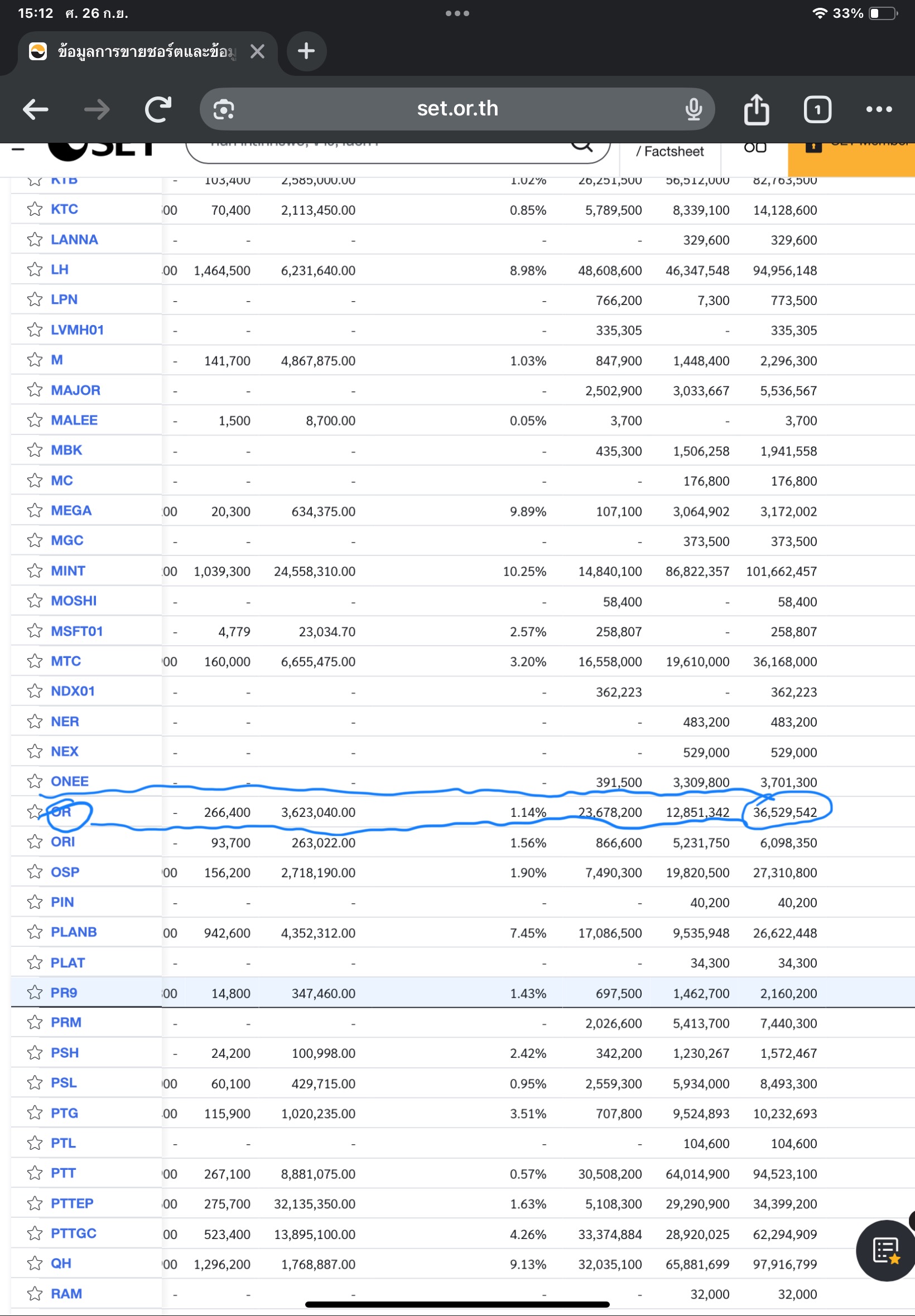Toggle favorite star for MINT

(x=35, y=570)
